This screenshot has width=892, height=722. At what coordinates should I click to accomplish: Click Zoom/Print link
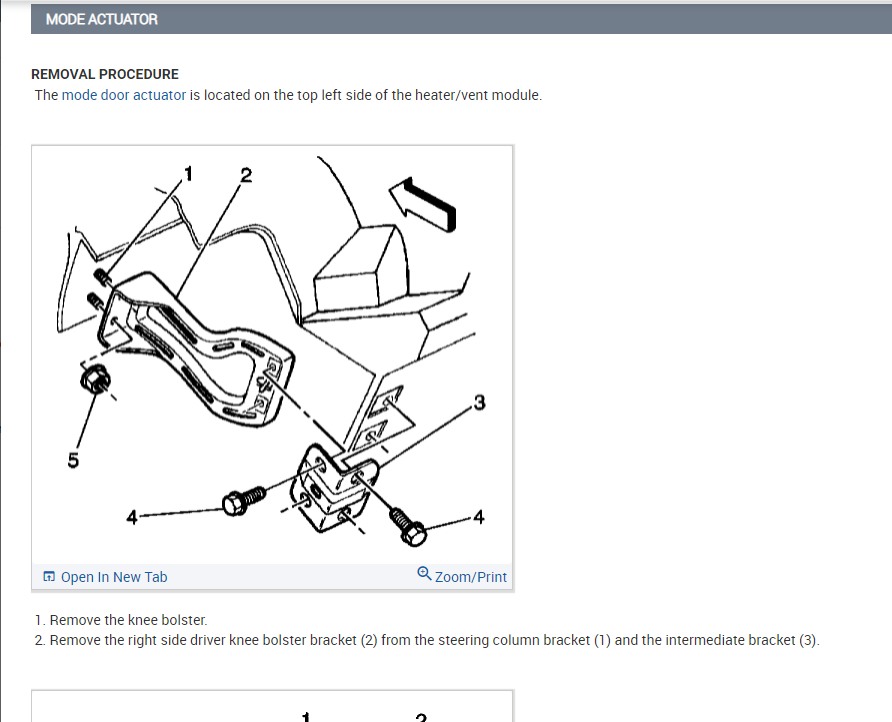(x=470, y=577)
